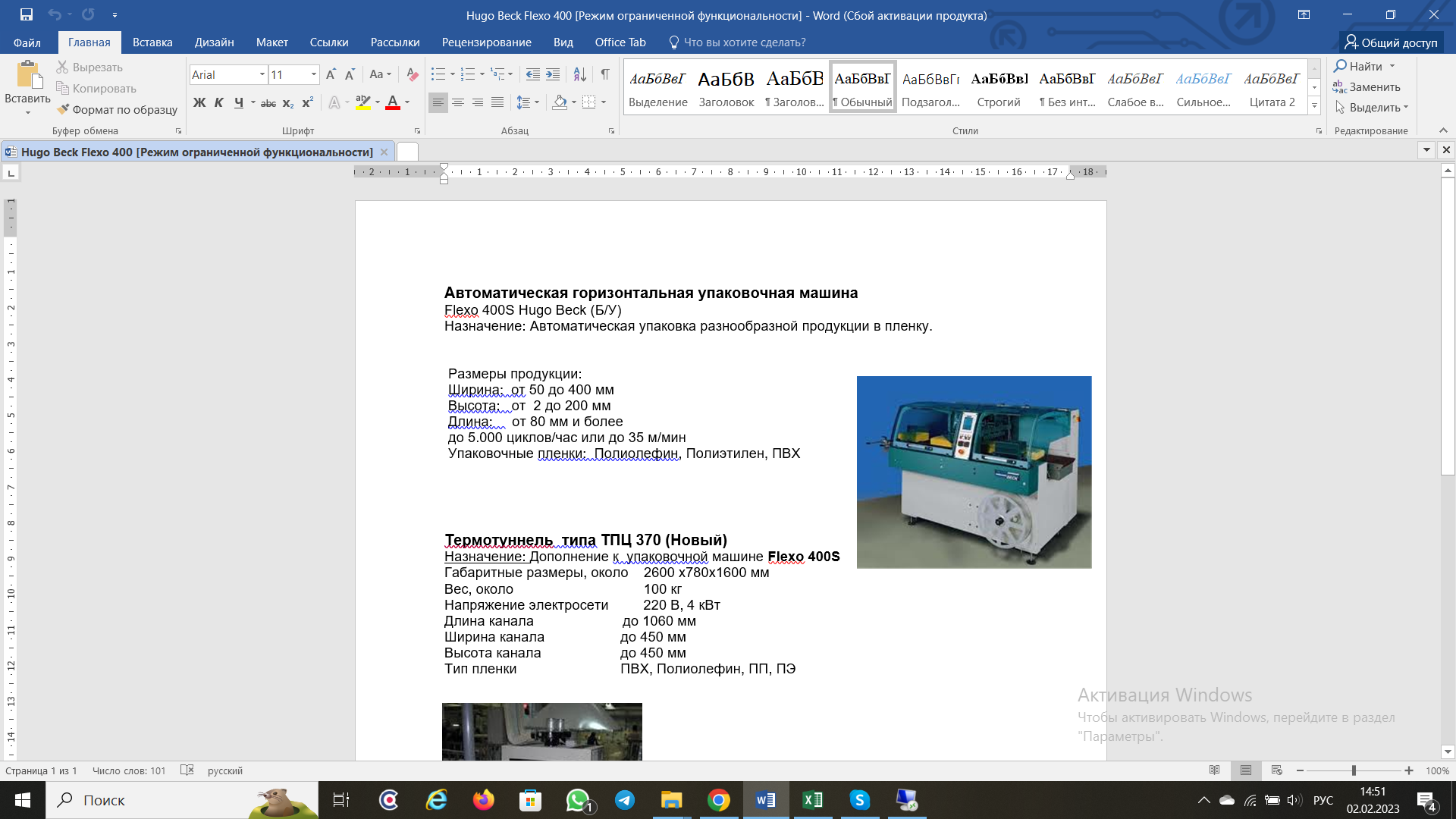Click the bulleted list icon
The width and height of the screenshot is (1456, 819).
[438, 74]
